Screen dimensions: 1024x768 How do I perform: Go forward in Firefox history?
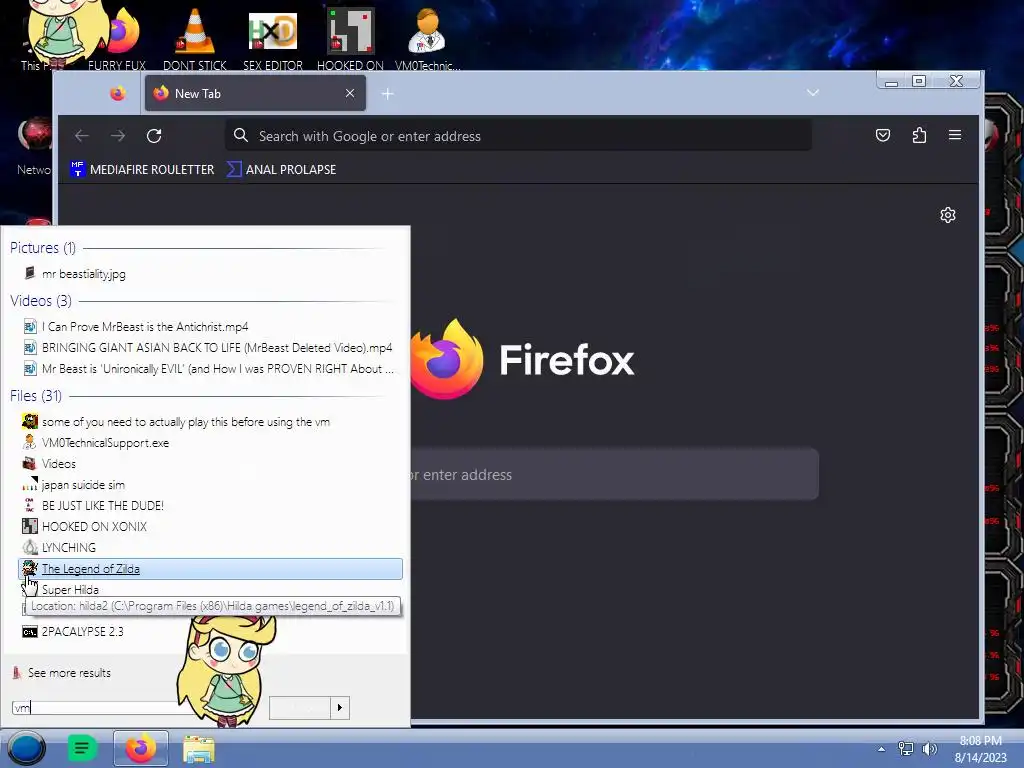pyautogui.click(x=118, y=136)
